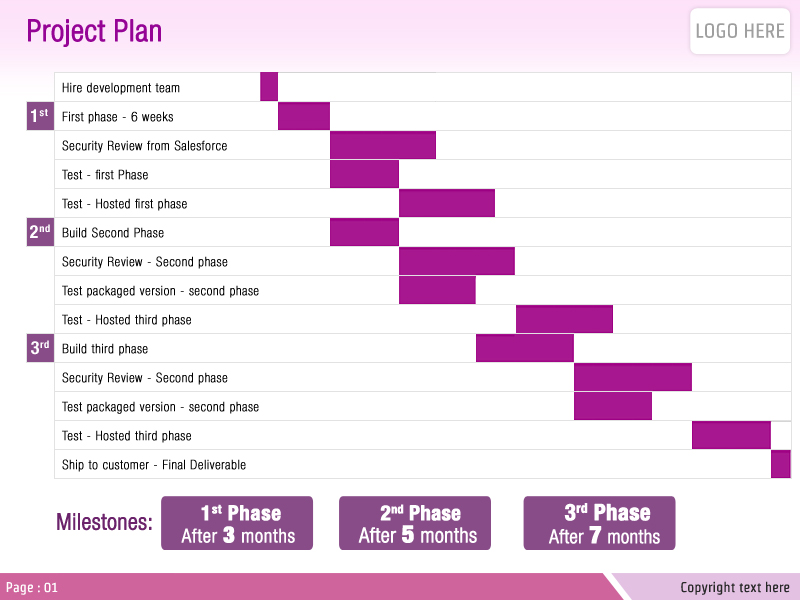The width and height of the screenshot is (800, 600).
Task: Select the Hire development team Gantt bar
Action: click(x=269, y=87)
